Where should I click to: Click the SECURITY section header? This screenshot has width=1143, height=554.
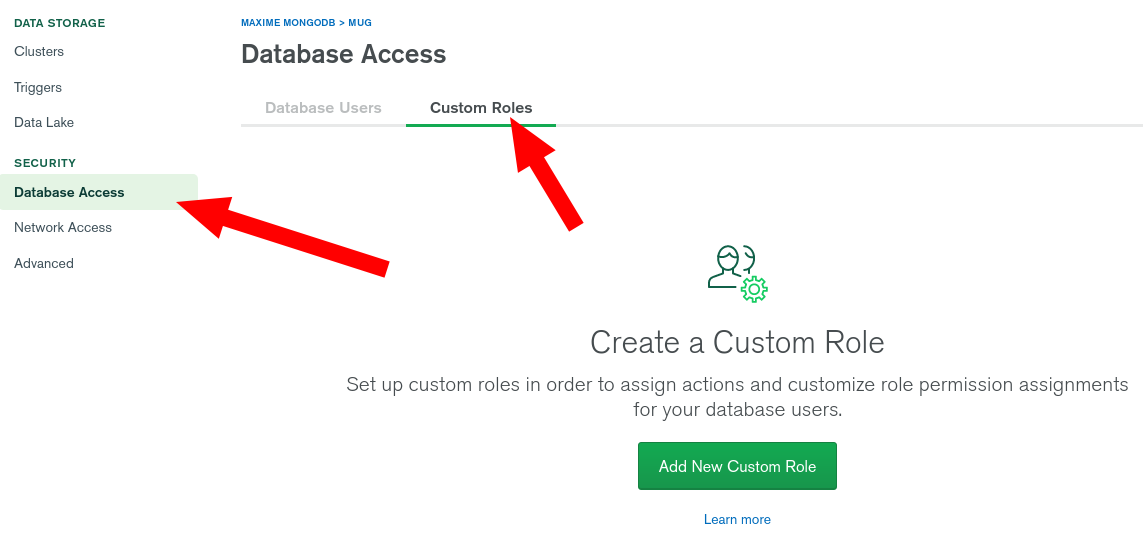pos(45,163)
